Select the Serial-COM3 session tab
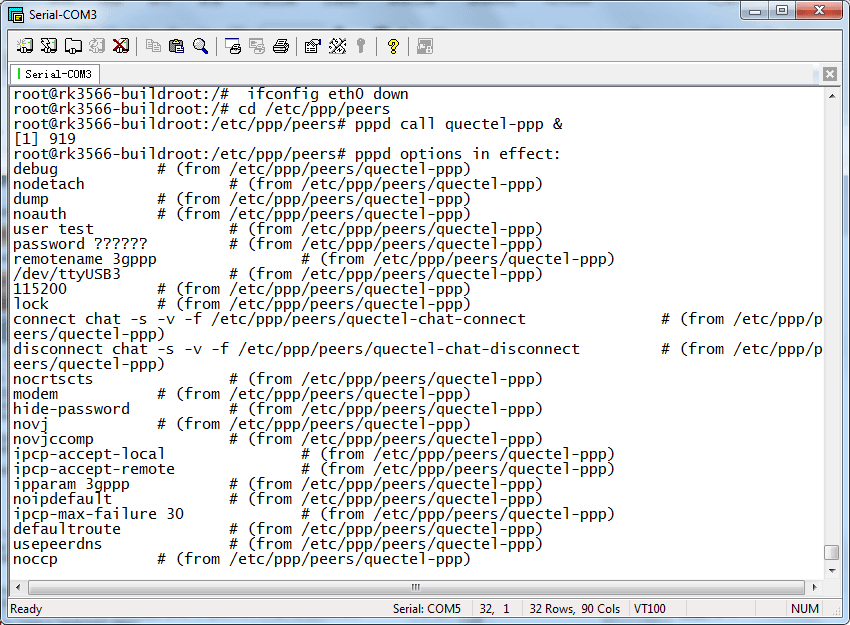This screenshot has width=850, height=625. [54, 73]
